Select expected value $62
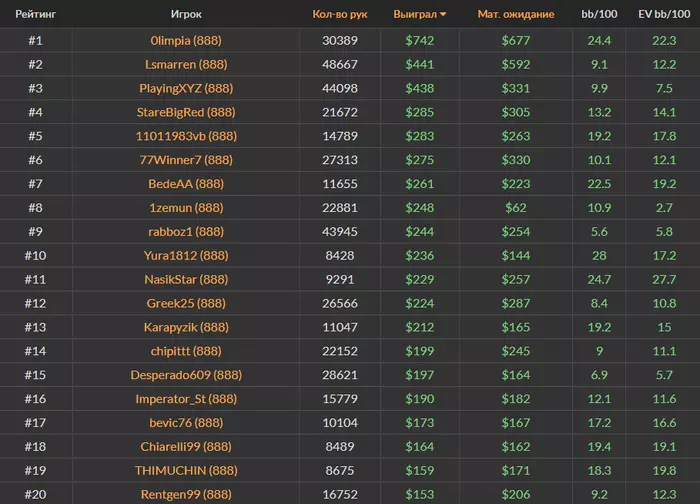Image resolution: width=700 pixels, height=504 pixels. coord(516,208)
